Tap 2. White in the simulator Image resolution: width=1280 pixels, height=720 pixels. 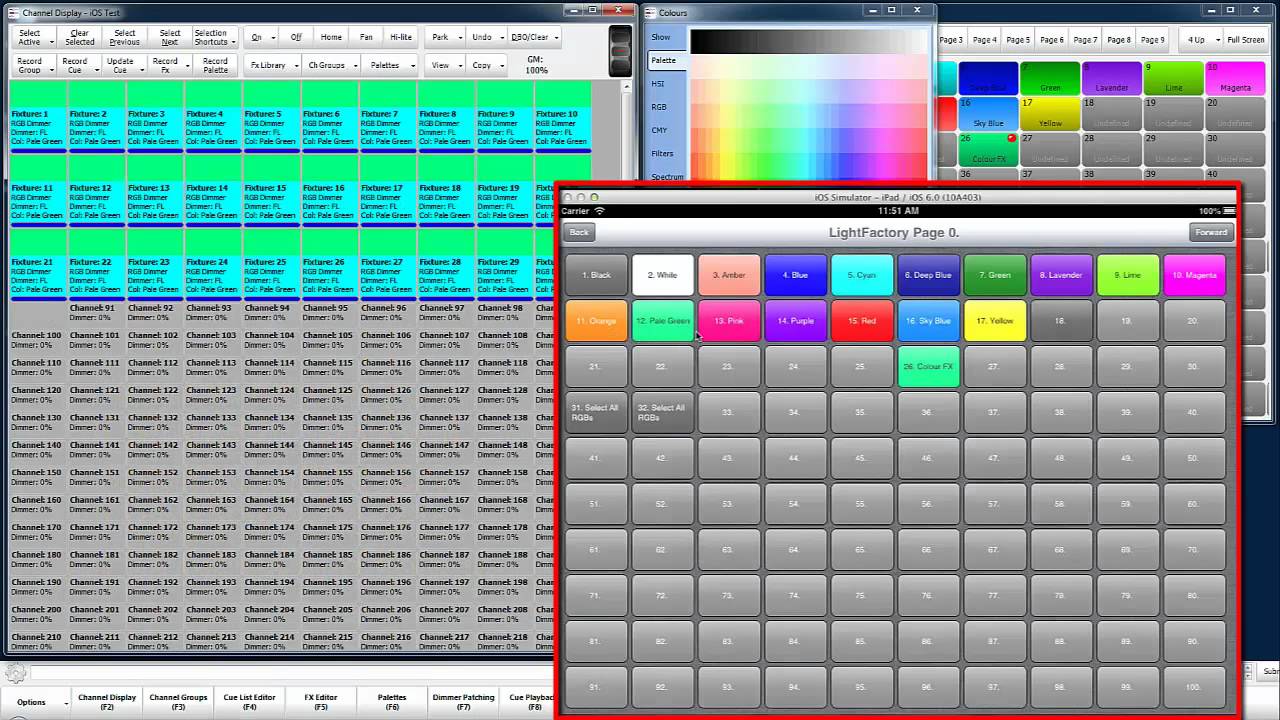pos(663,275)
